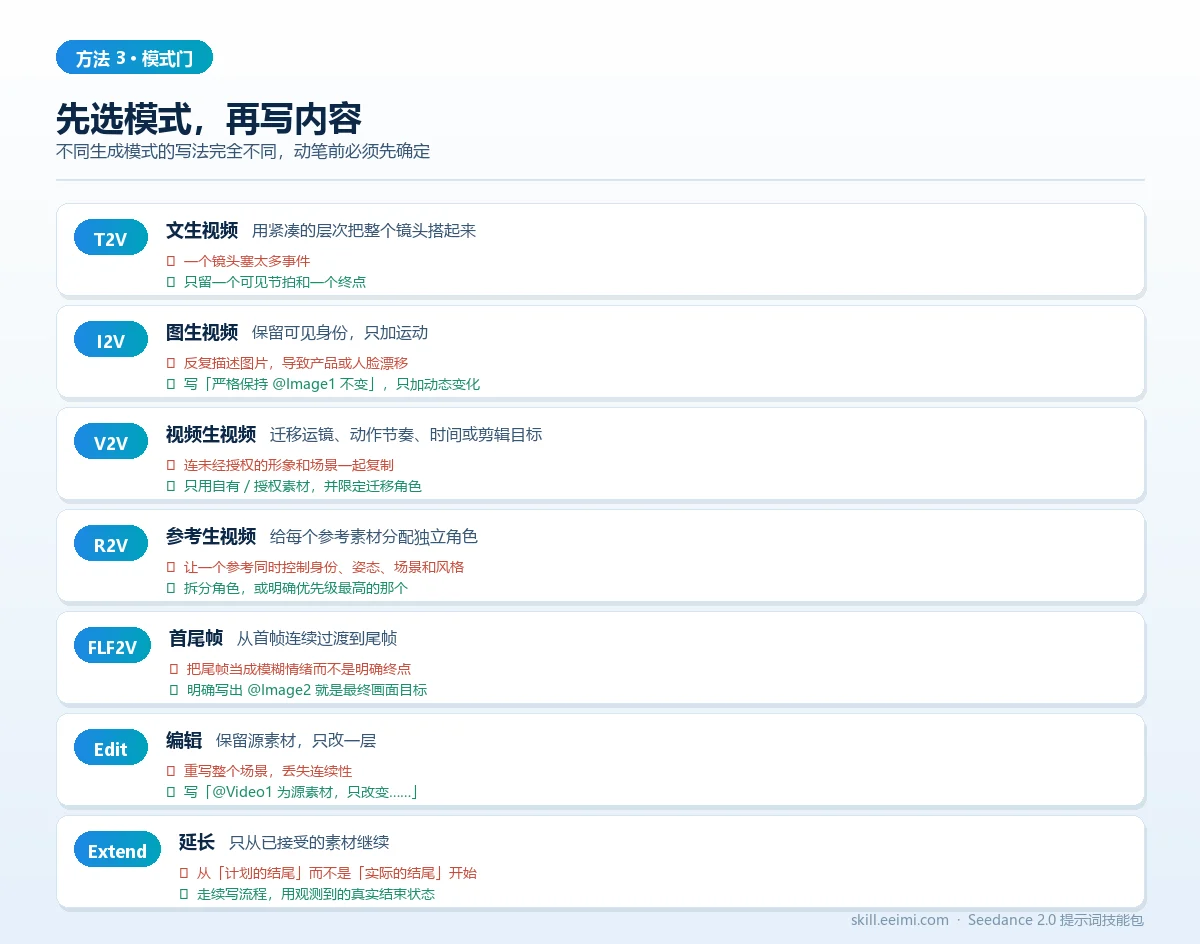Image resolution: width=1200 pixels, height=944 pixels.
Task: Click red line 反复描述图片，导致产品或人脸漂移
Action: (x=296, y=363)
